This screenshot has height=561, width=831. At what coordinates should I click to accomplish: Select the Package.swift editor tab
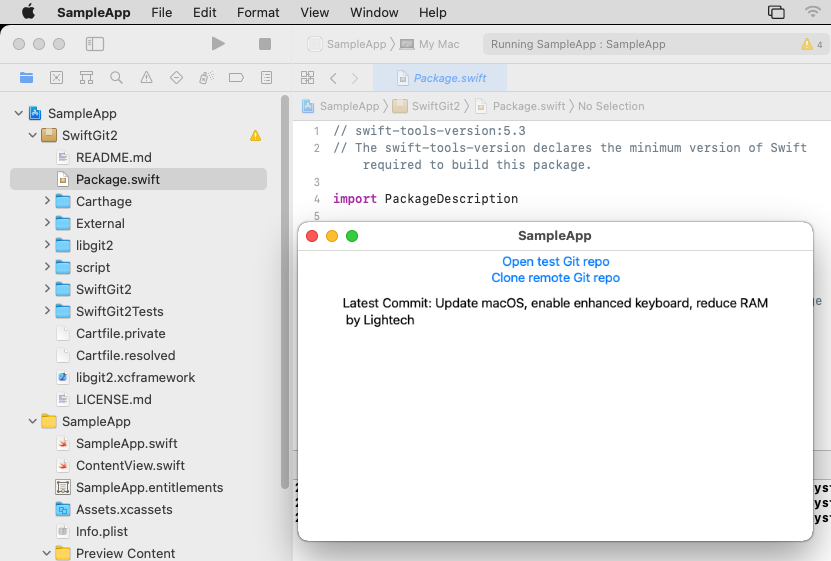pyautogui.click(x=440, y=78)
